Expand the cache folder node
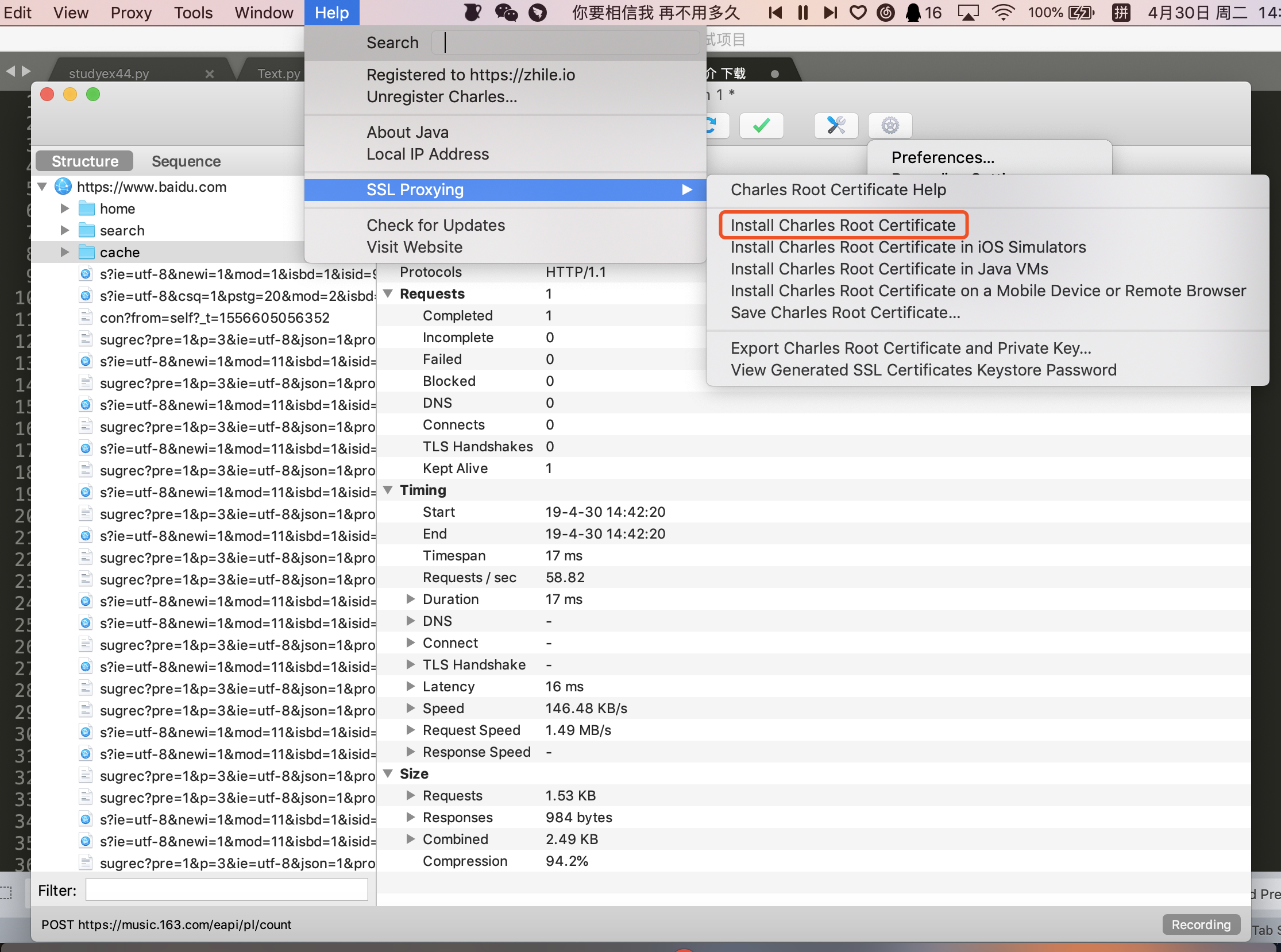The width and height of the screenshot is (1281, 952). pos(64,252)
